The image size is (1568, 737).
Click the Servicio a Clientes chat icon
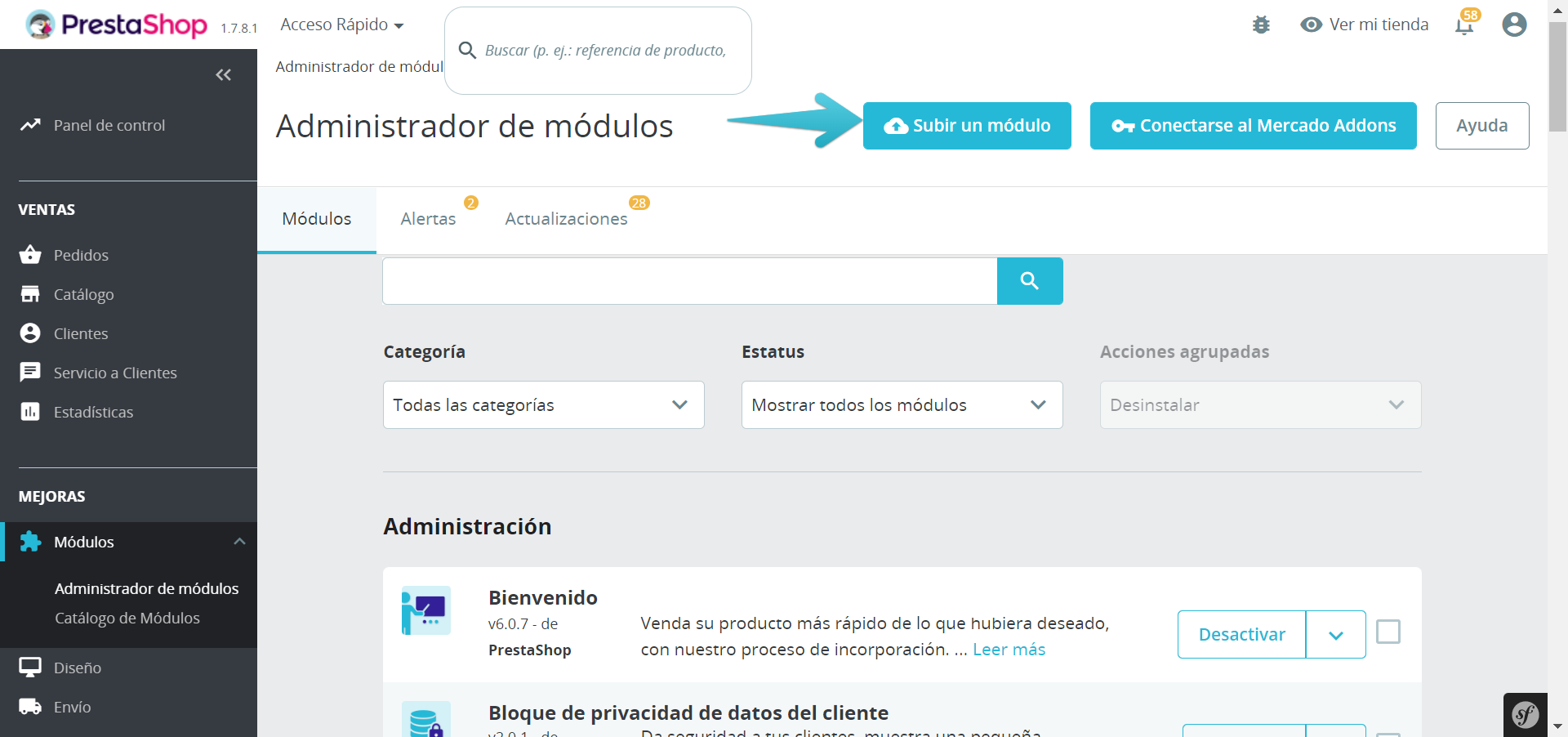click(x=30, y=373)
